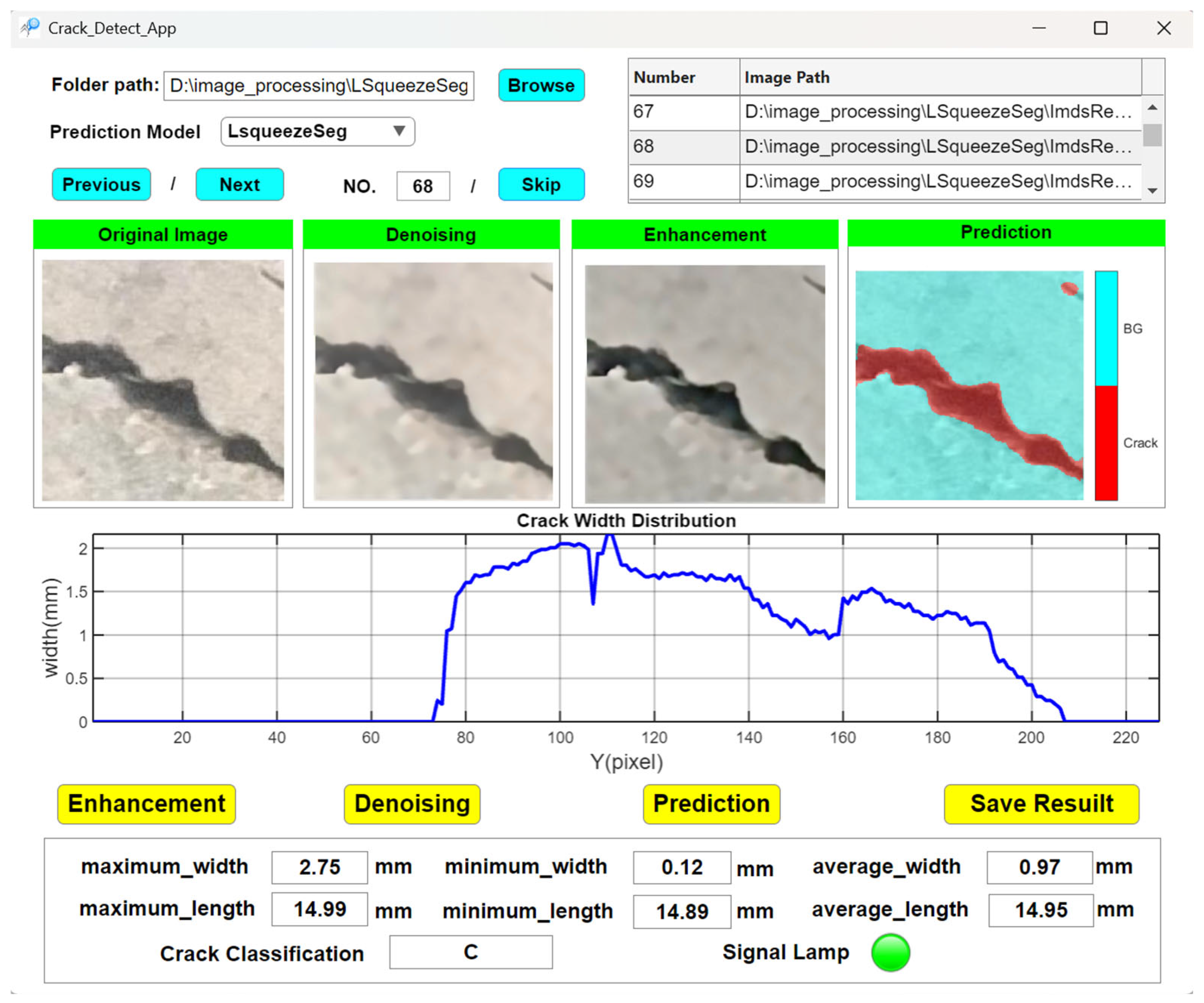Select row 67 in the image table
The image size is (1204, 1003).
point(883,112)
